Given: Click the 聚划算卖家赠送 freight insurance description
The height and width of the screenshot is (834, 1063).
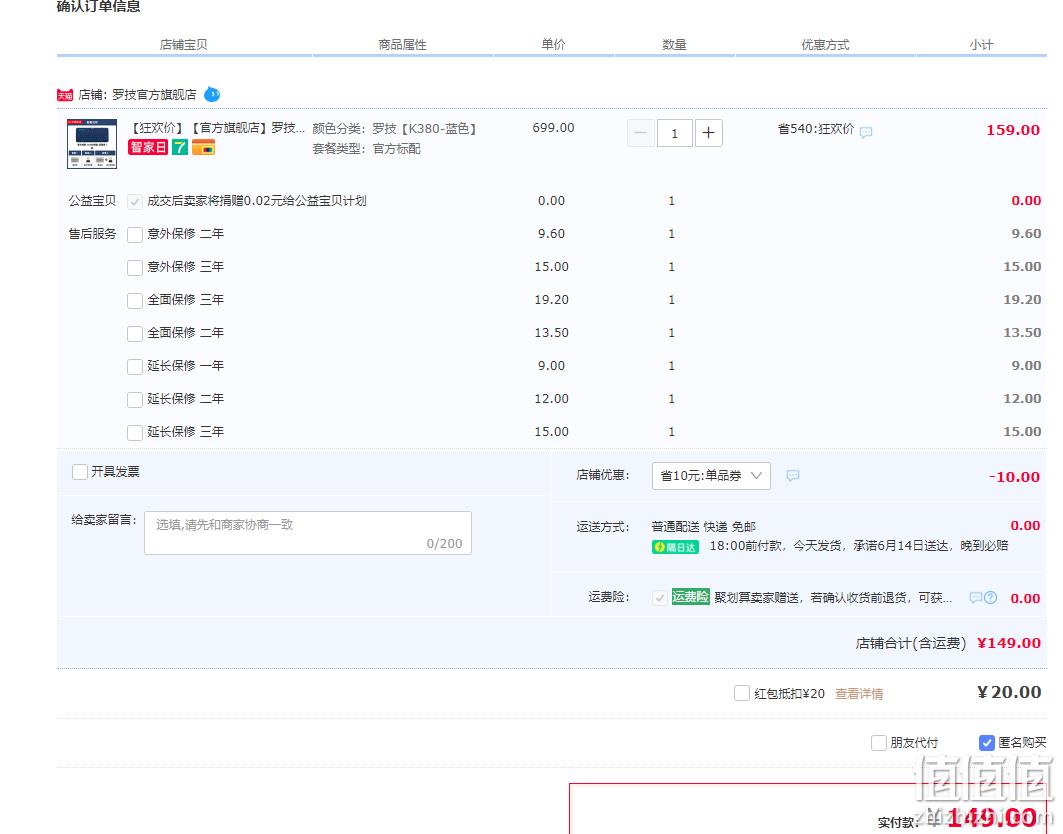Looking at the screenshot, I should point(833,597).
